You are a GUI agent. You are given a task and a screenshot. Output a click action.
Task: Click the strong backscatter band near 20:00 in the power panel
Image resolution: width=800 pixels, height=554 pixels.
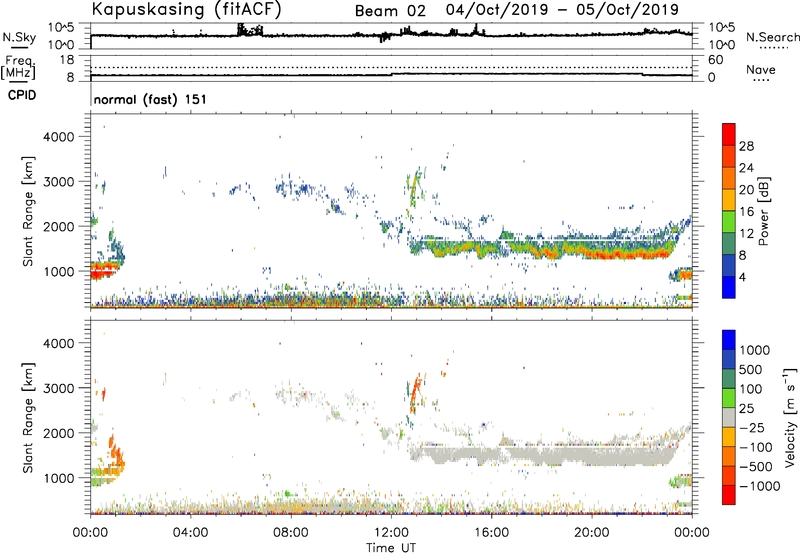592,250
